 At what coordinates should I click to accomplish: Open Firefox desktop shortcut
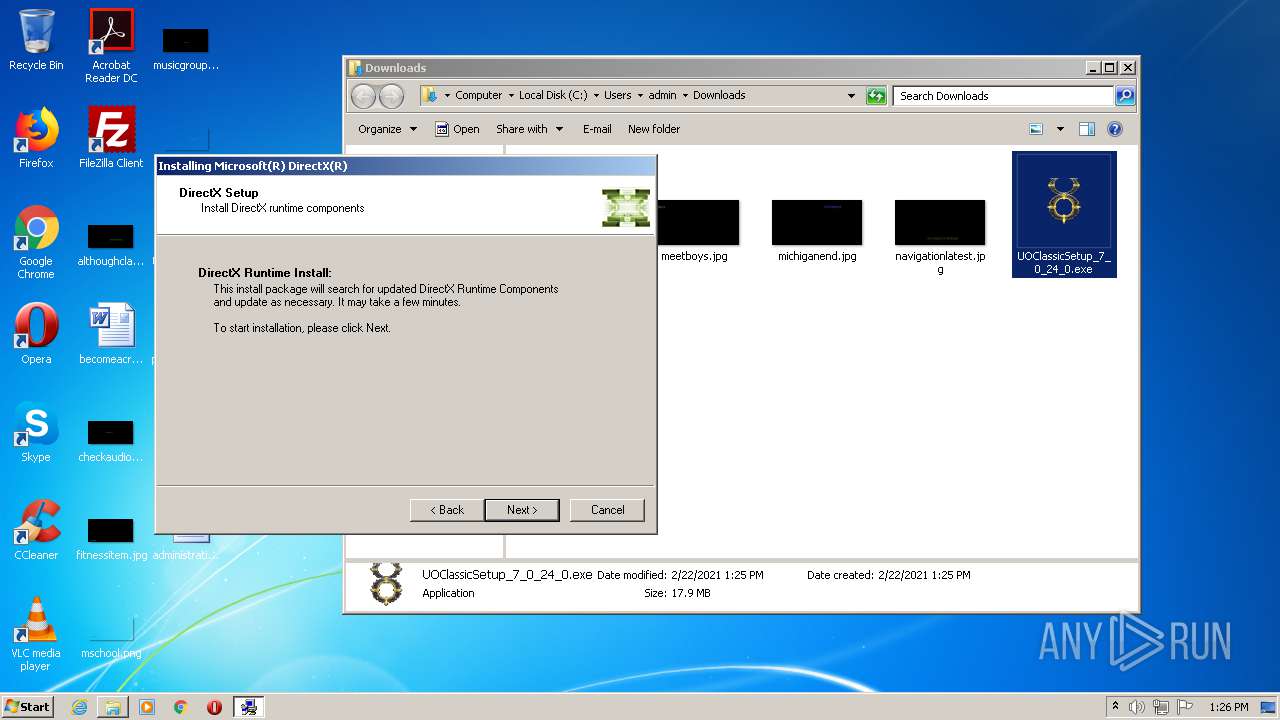36,138
